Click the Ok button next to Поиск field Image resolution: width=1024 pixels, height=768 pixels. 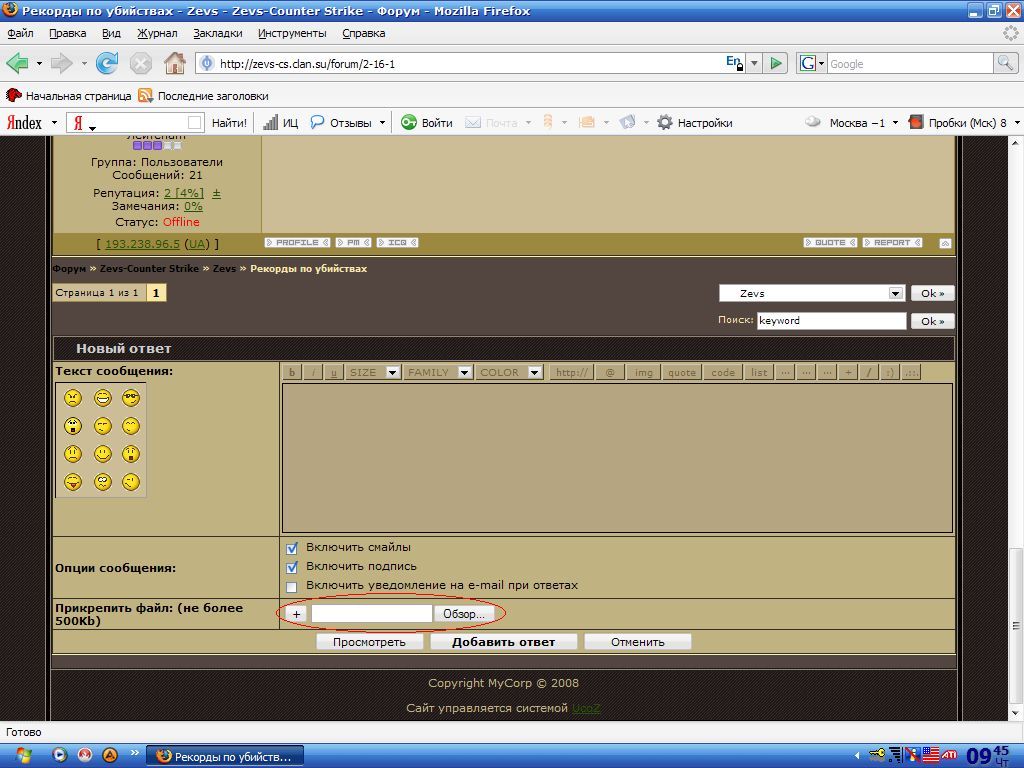point(933,321)
